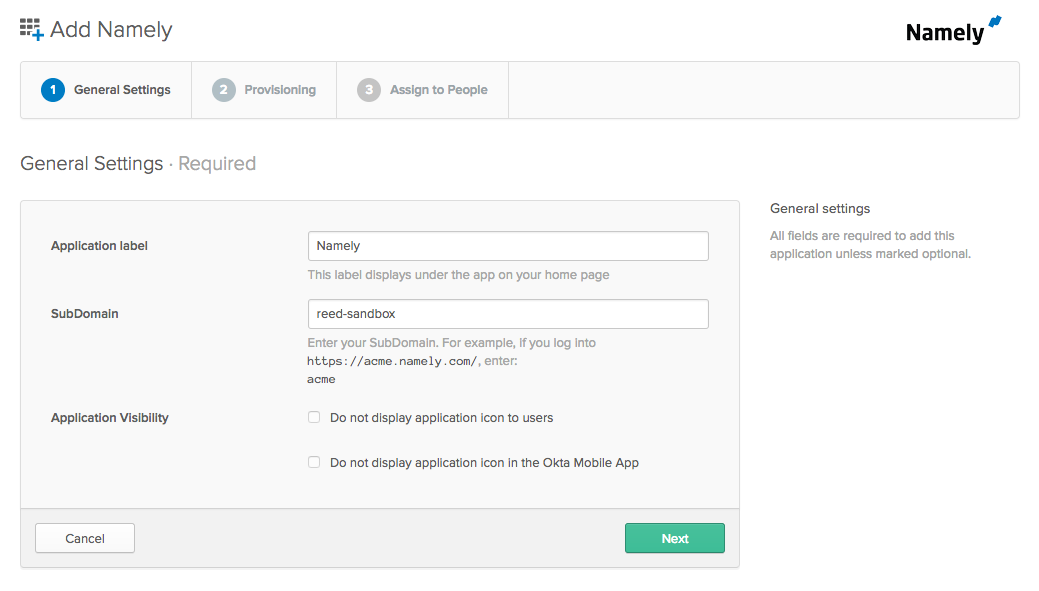This screenshot has width=1039, height=591.
Task: Click the 'Application label' field label
Action: (x=99, y=246)
